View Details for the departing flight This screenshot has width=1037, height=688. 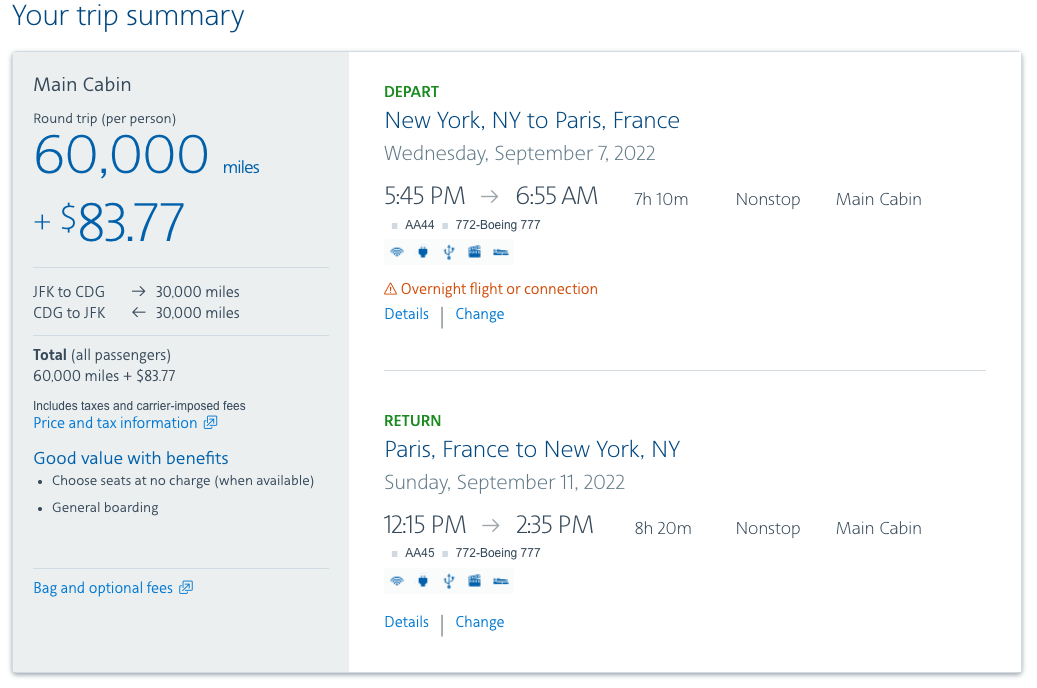406,314
